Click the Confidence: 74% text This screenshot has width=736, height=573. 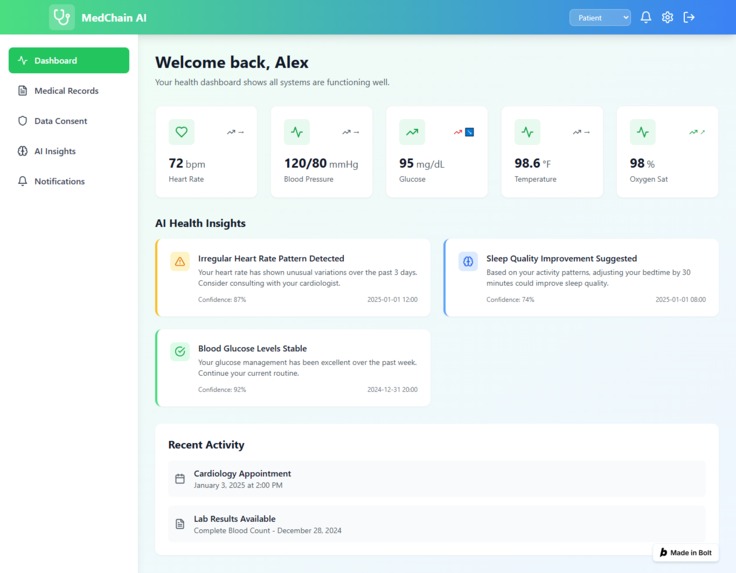coord(510,299)
